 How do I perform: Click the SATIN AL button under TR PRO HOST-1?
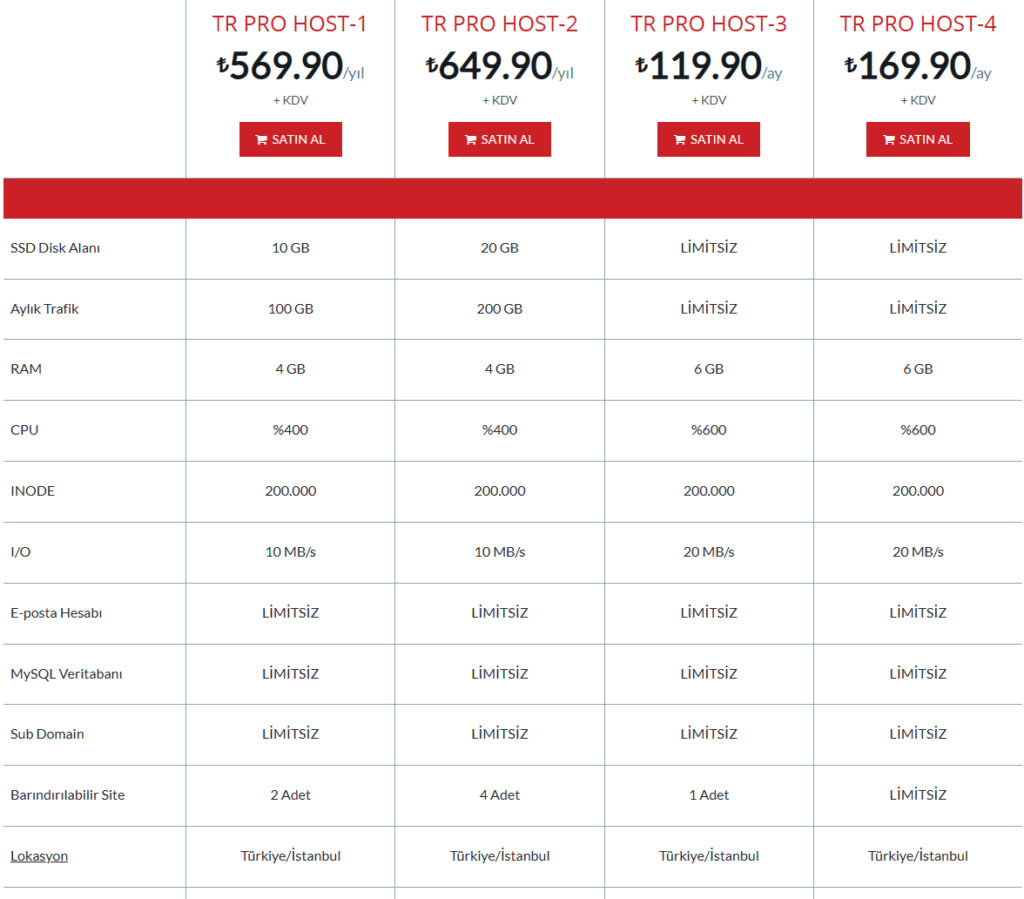pyautogui.click(x=290, y=139)
